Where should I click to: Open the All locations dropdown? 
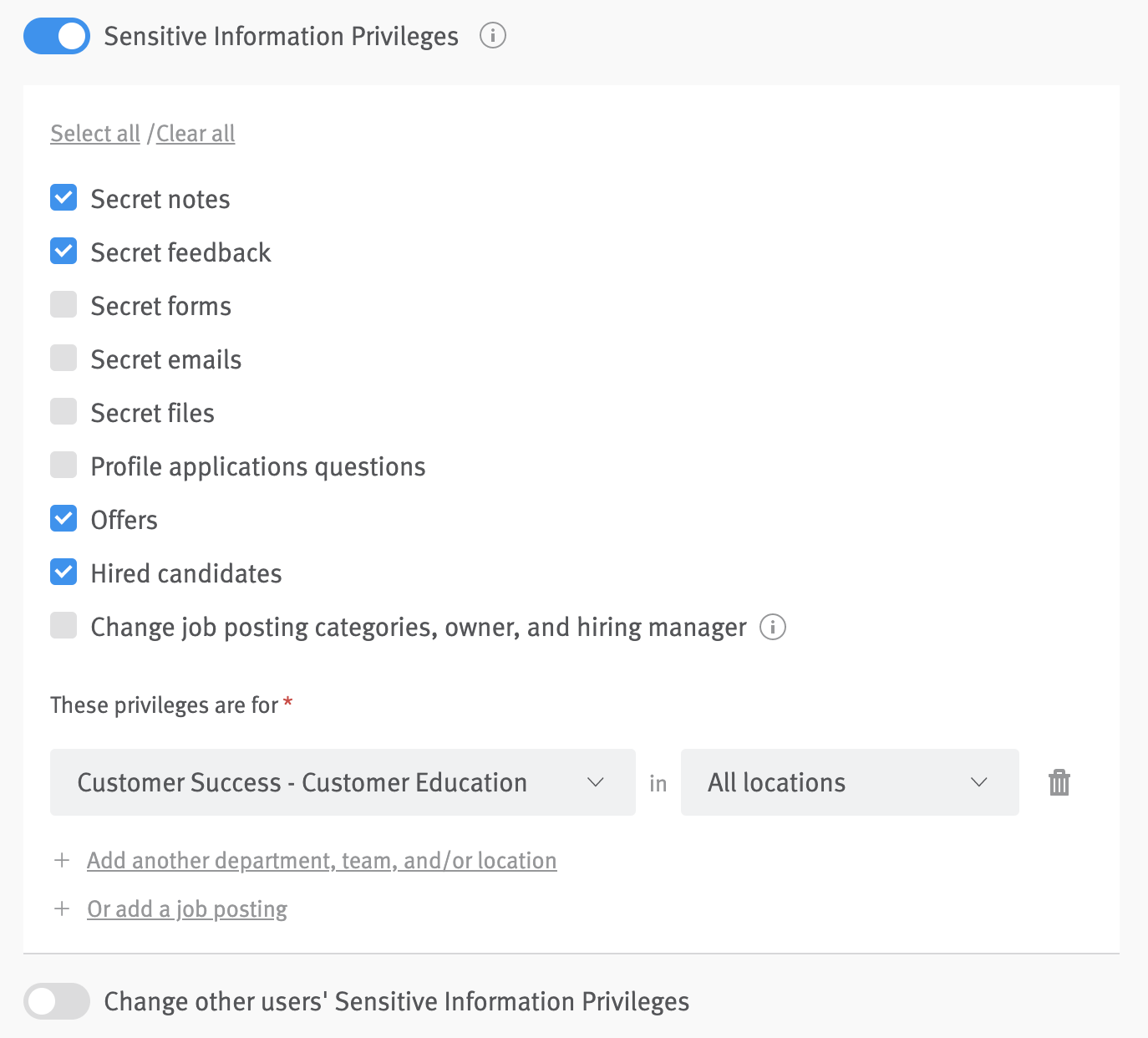[x=849, y=783]
